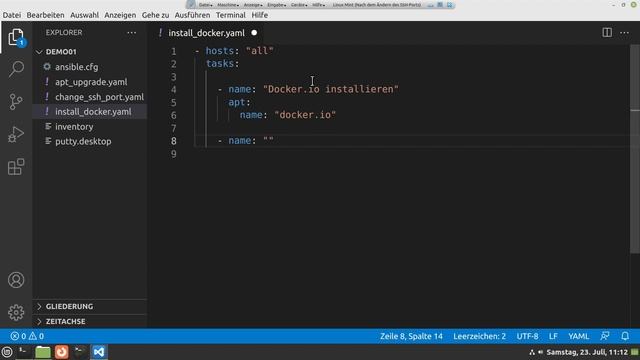This screenshot has height=360, width=640.
Task: Click Zeile 8, Spalte 14 status entry
Action: tap(411, 336)
